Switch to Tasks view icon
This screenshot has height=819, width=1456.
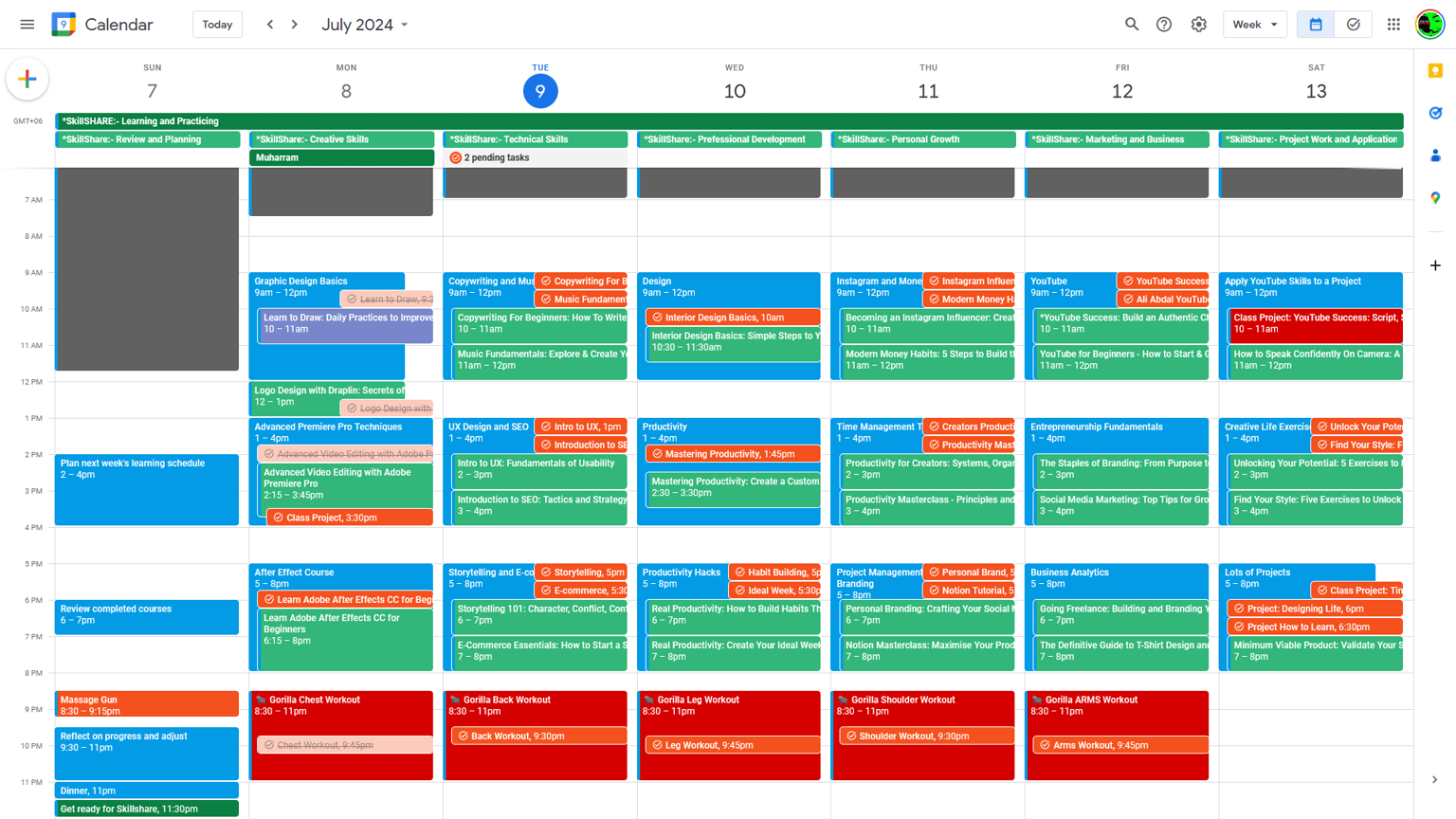click(1354, 25)
